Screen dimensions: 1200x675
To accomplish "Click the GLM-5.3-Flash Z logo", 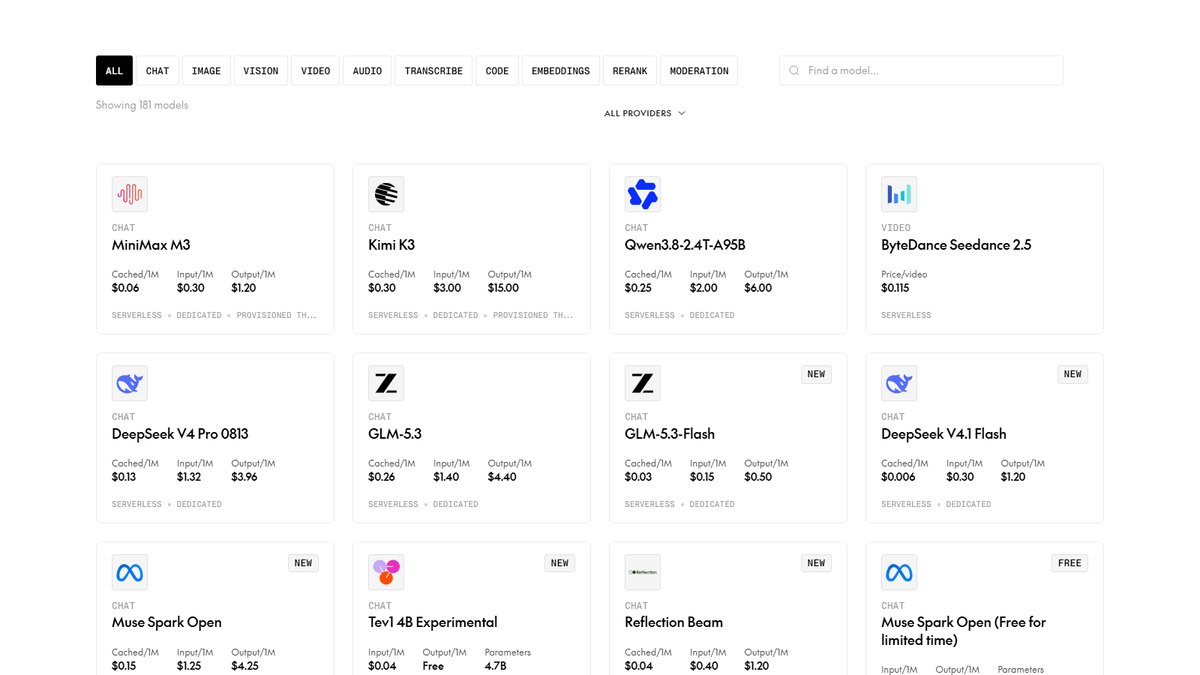I will click(643, 383).
